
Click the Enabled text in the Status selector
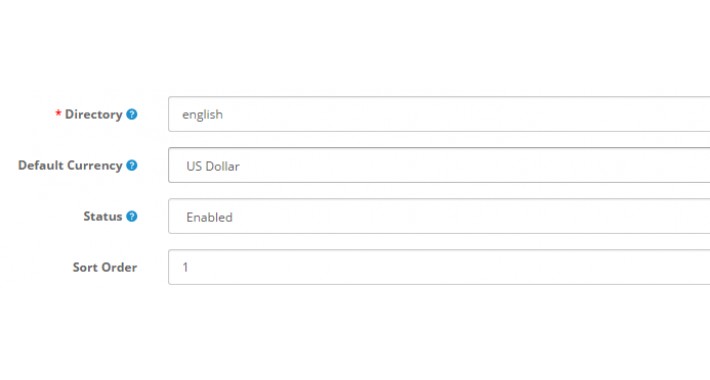[x=209, y=217]
